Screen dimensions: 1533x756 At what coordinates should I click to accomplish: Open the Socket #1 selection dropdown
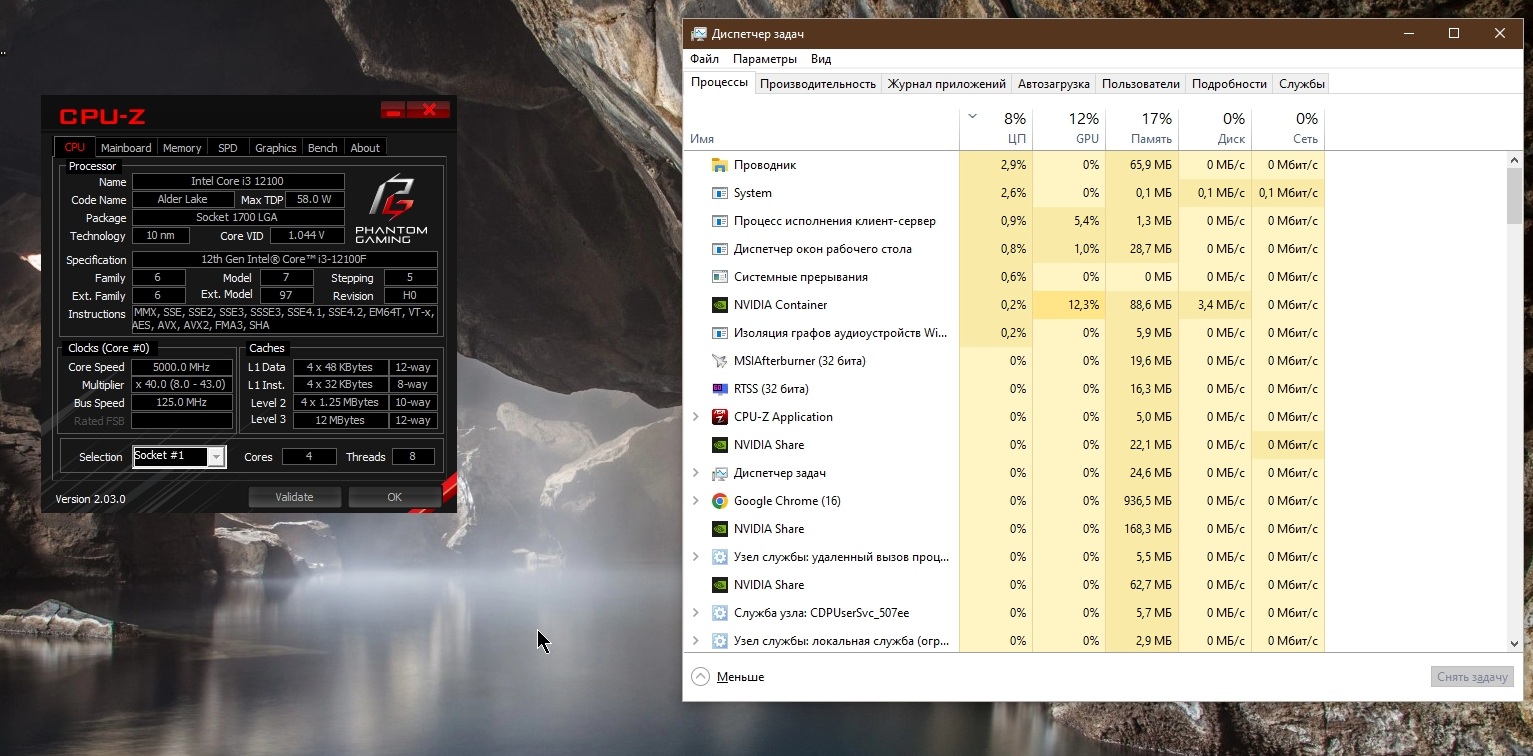pos(216,457)
